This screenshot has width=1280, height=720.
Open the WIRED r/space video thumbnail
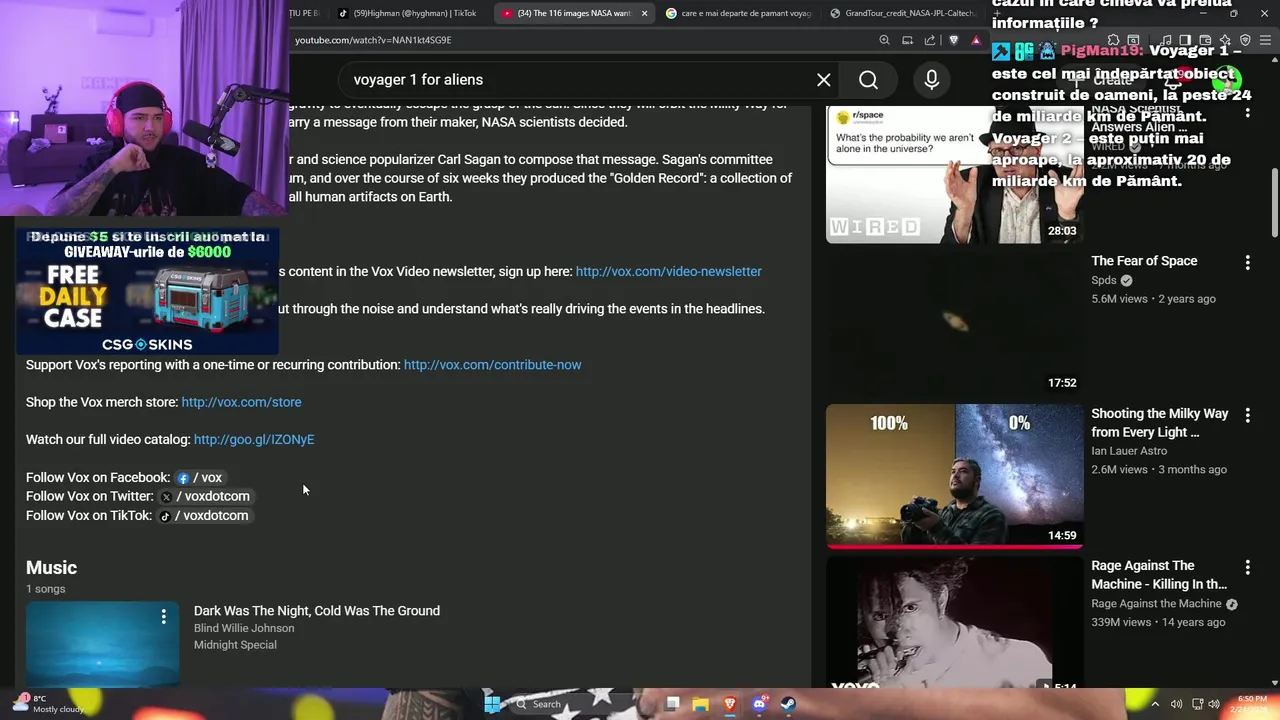(954, 174)
